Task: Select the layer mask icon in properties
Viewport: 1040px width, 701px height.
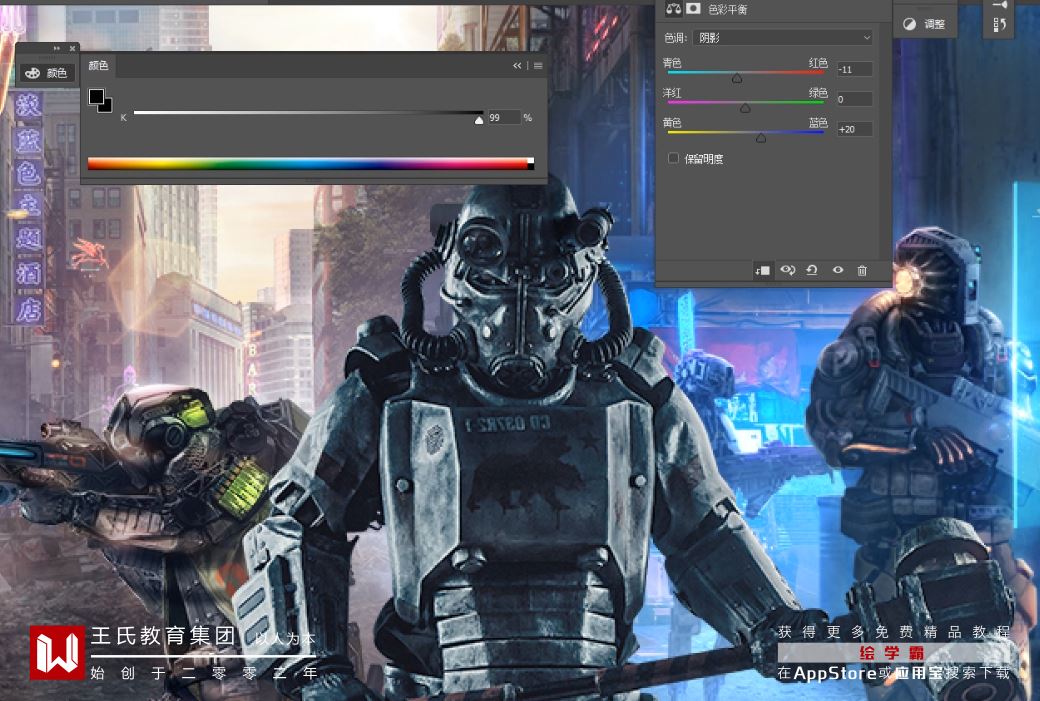Action: (x=693, y=8)
